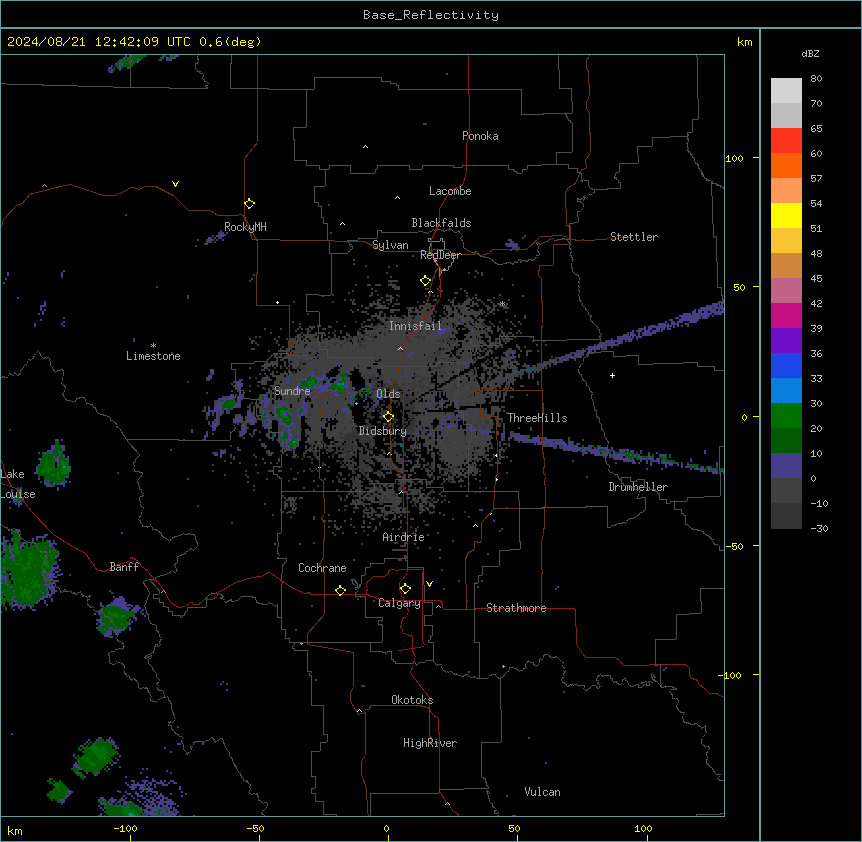Click the Innisfail city label
The height and width of the screenshot is (842, 862).
click(415, 326)
